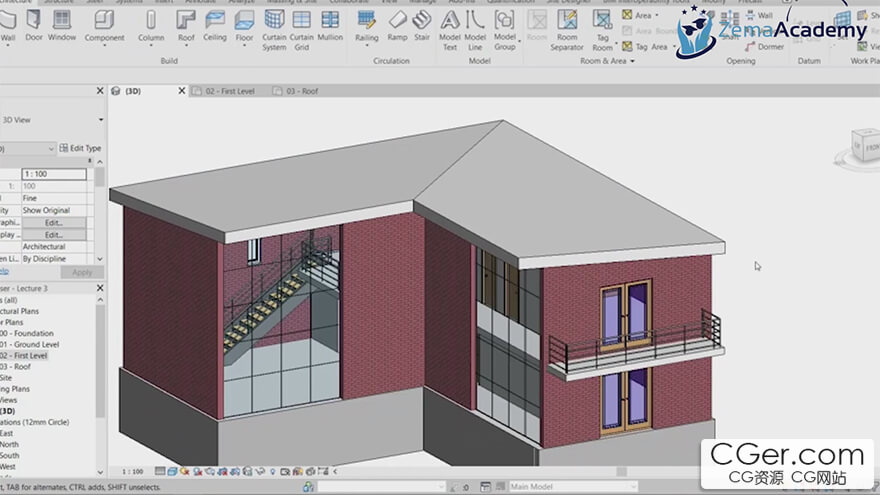
Task: Click the view scale 1 : 100 field
Action: coord(55,174)
